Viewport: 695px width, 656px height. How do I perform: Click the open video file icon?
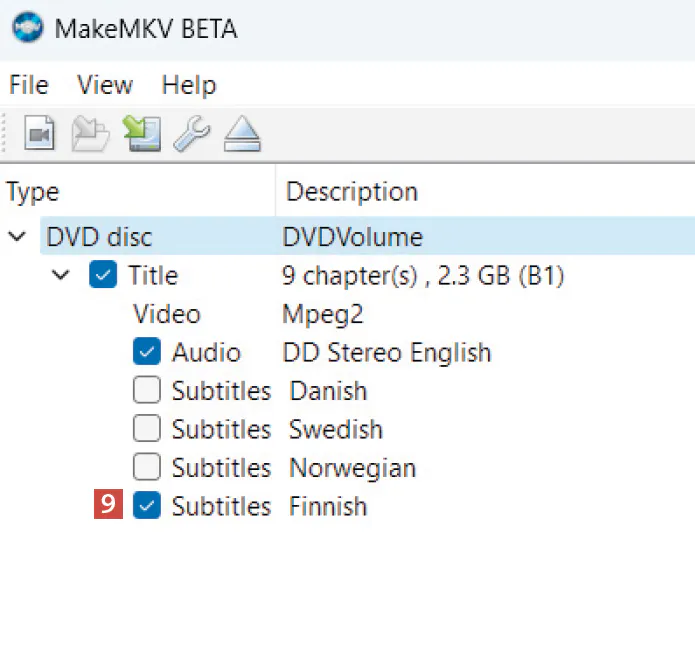tap(39, 133)
